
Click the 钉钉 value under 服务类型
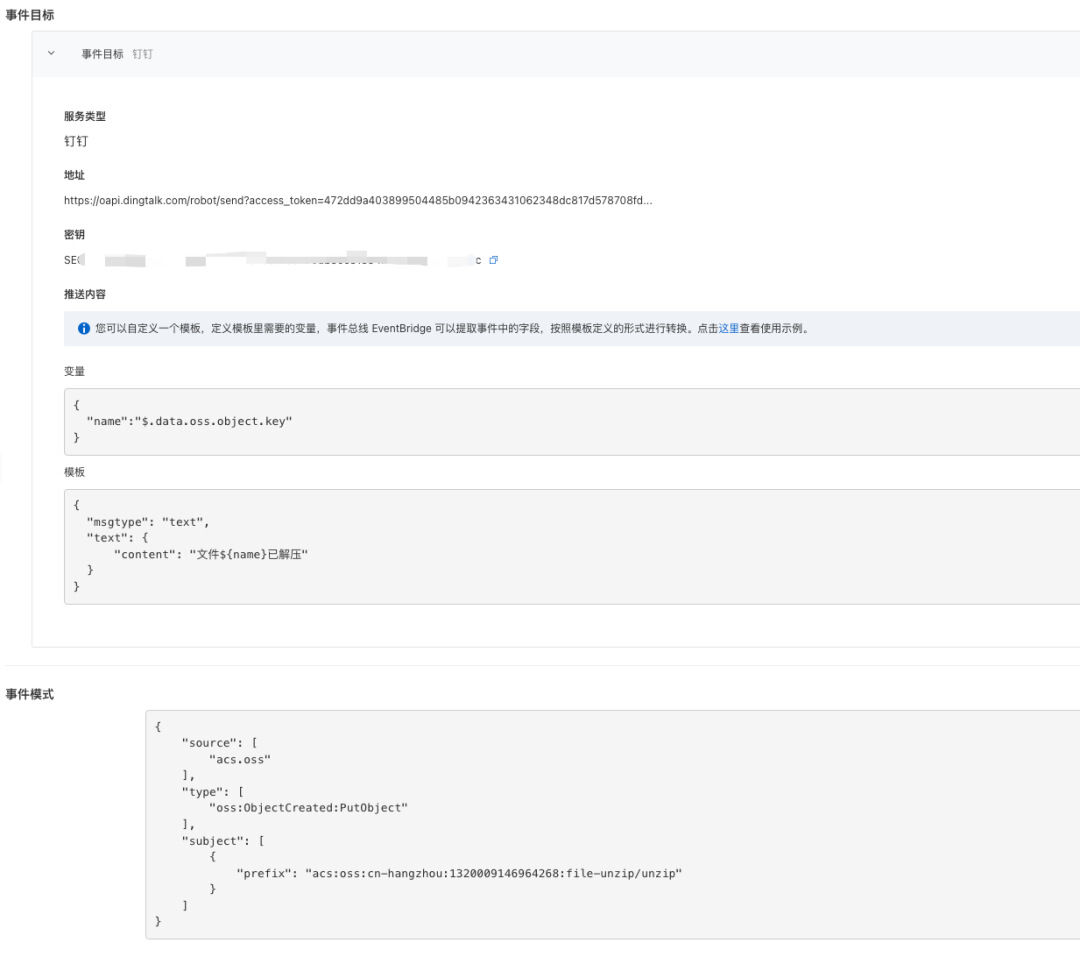coord(76,141)
